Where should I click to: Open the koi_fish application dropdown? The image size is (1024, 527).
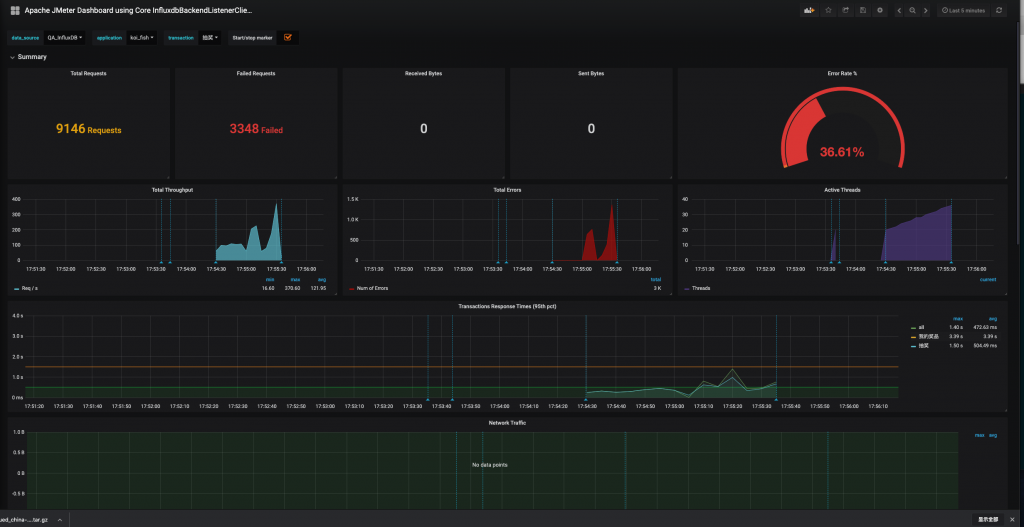(x=141, y=37)
